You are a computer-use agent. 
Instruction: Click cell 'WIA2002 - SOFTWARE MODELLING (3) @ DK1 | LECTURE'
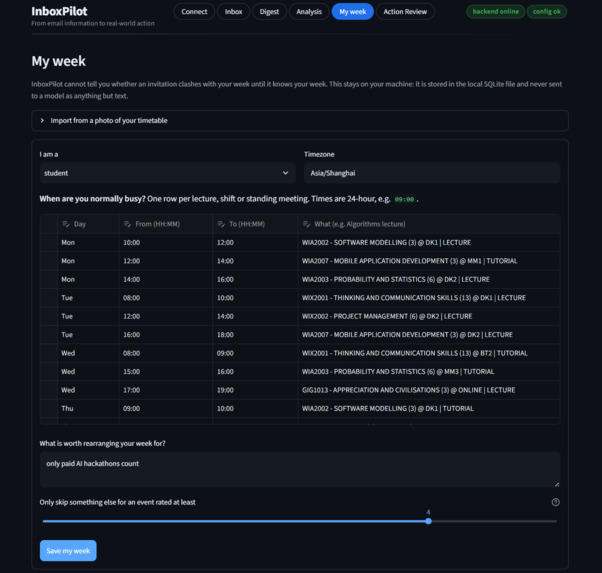(x=429, y=242)
